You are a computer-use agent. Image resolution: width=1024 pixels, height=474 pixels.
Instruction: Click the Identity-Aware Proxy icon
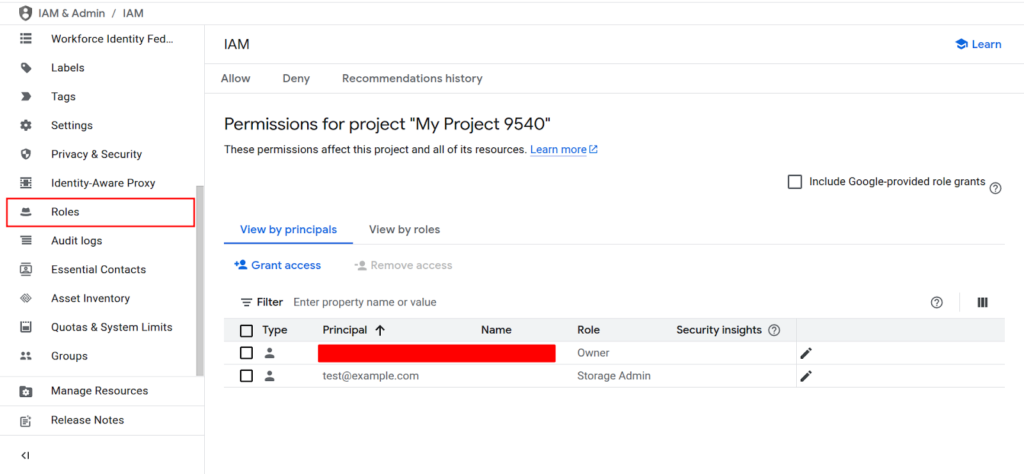[x=25, y=183]
